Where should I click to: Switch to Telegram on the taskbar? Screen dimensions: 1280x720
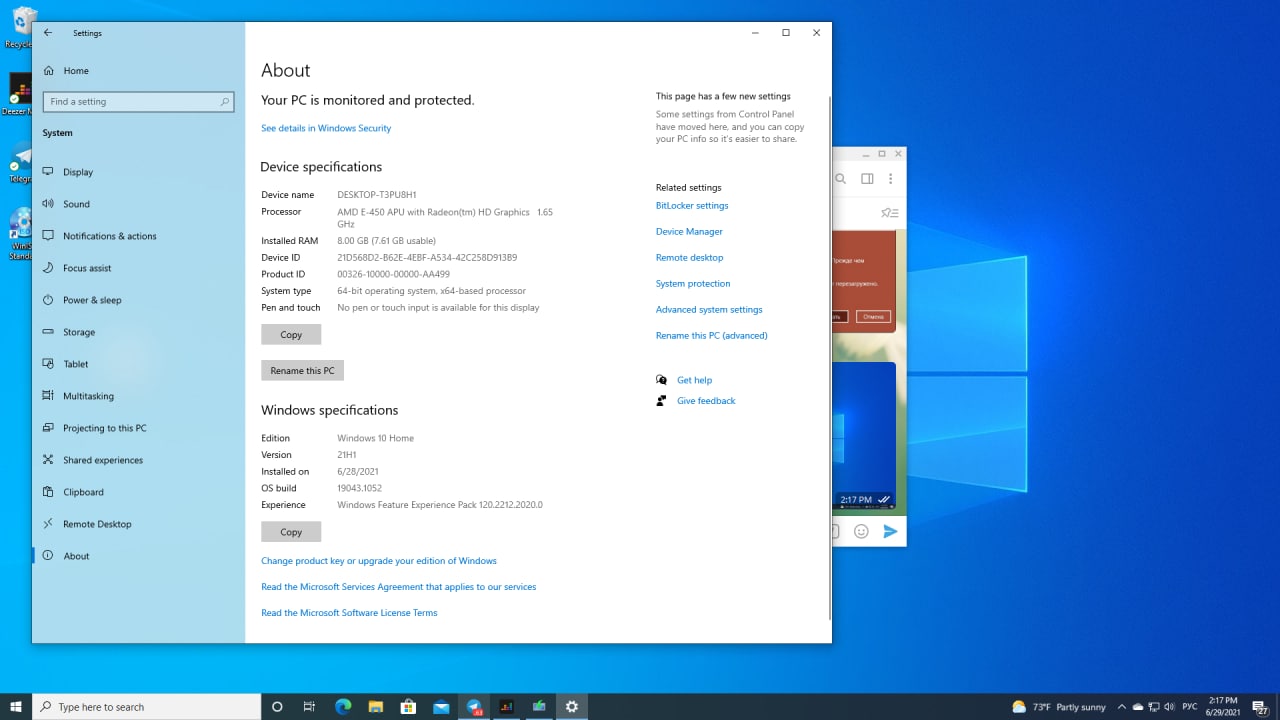point(474,707)
